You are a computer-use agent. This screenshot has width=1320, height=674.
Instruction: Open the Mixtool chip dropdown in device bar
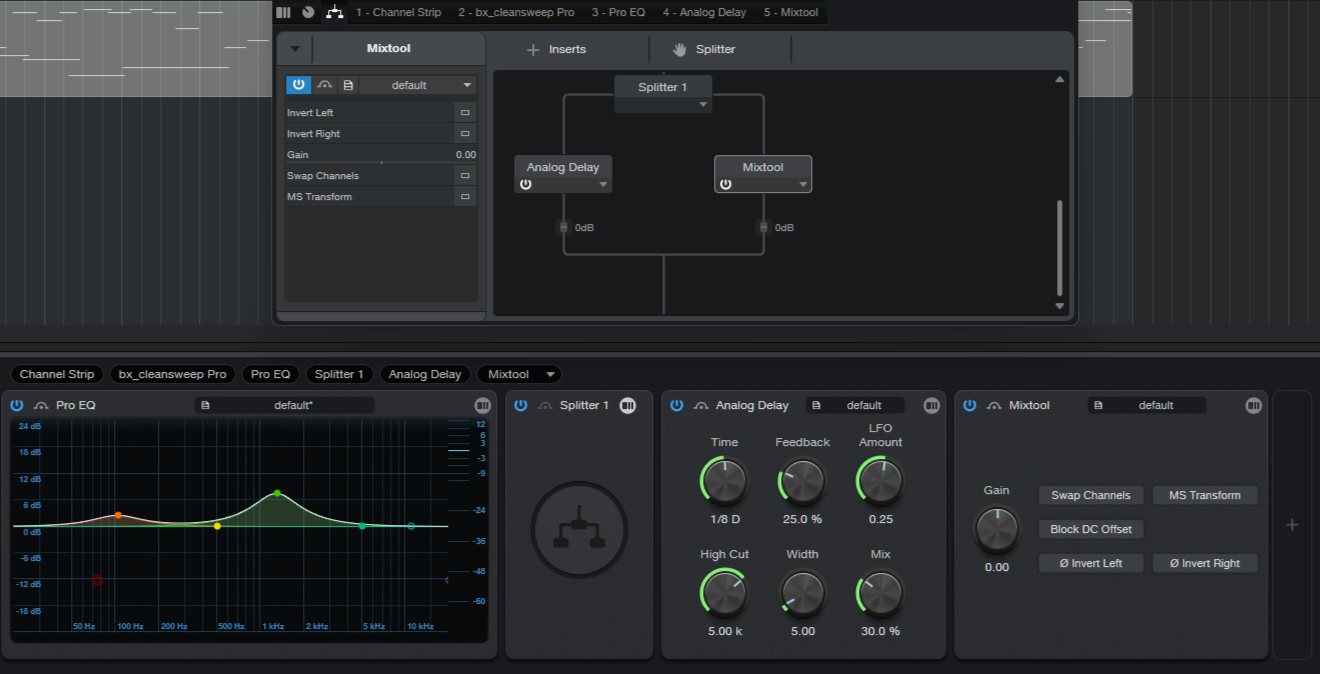549,374
